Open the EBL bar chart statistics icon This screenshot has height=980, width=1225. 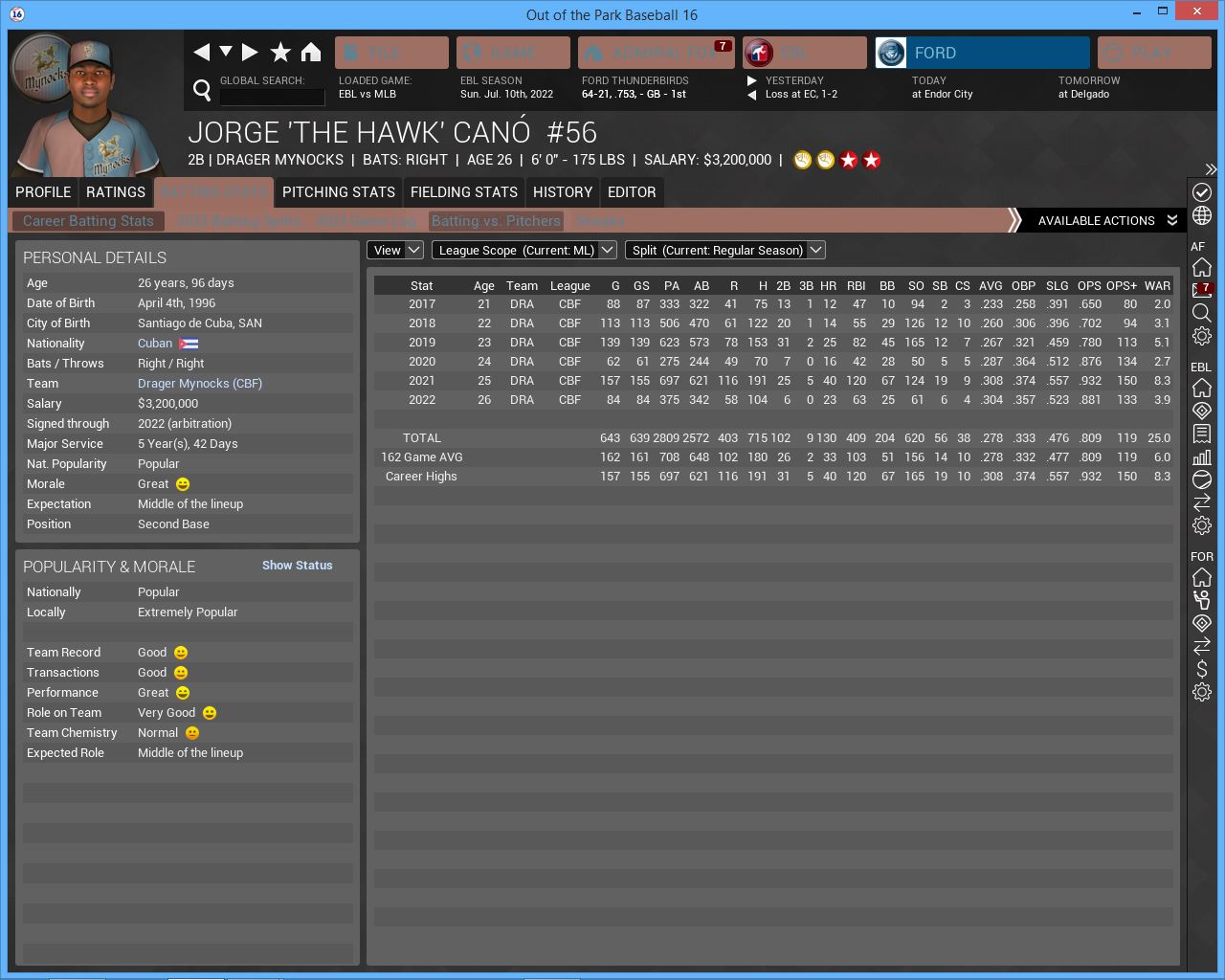pyautogui.click(x=1202, y=457)
